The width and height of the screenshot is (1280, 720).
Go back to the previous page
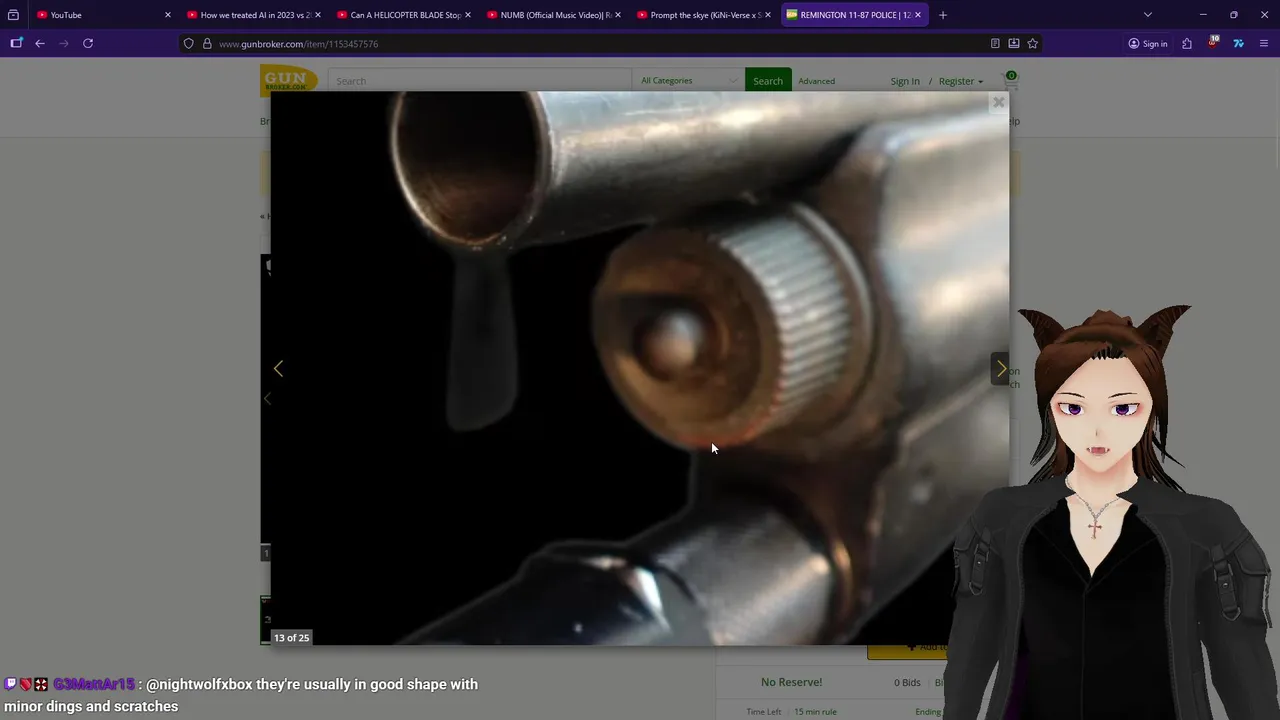click(40, 43)
